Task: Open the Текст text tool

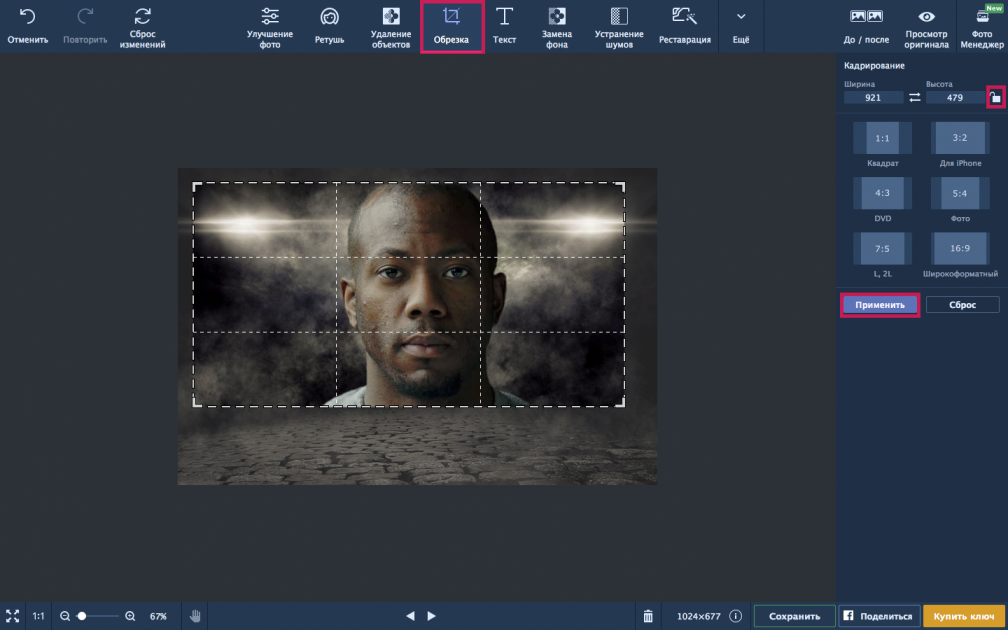Action: click(505, 27)
